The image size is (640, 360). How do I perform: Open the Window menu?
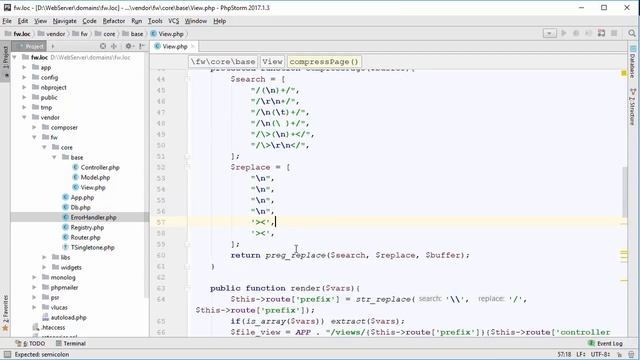tap(196, 21)
